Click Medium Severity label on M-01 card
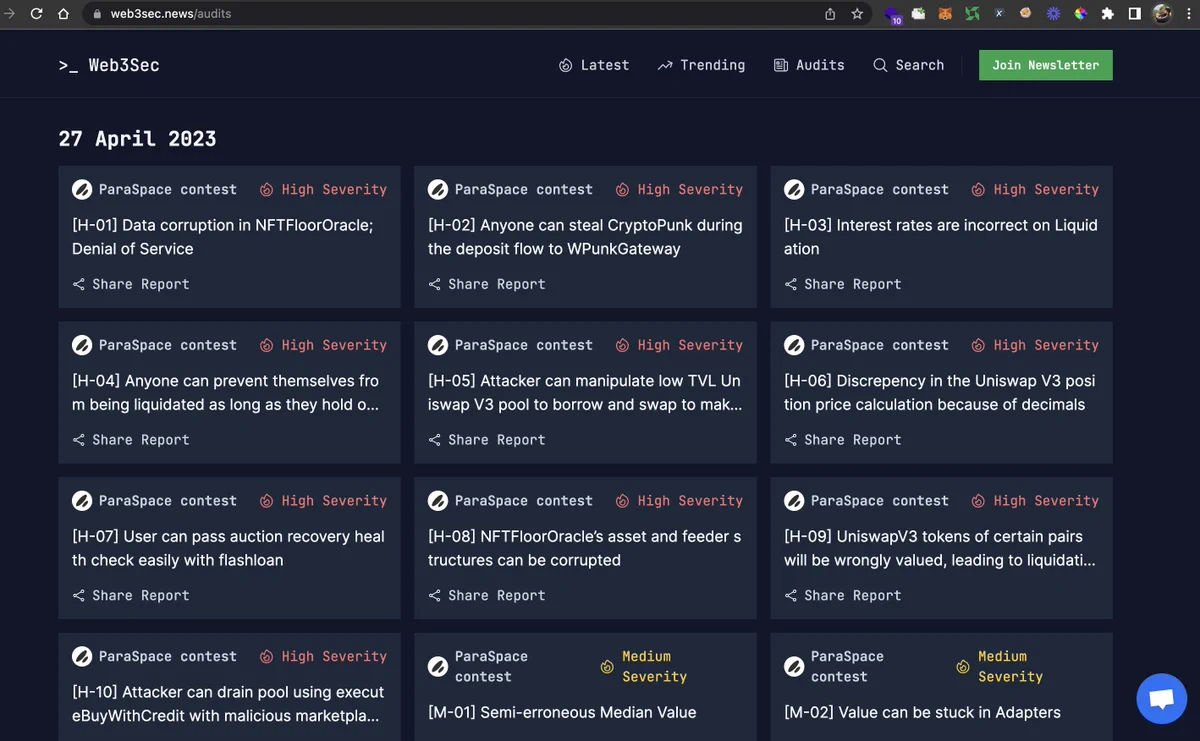 tap(655, 666)
